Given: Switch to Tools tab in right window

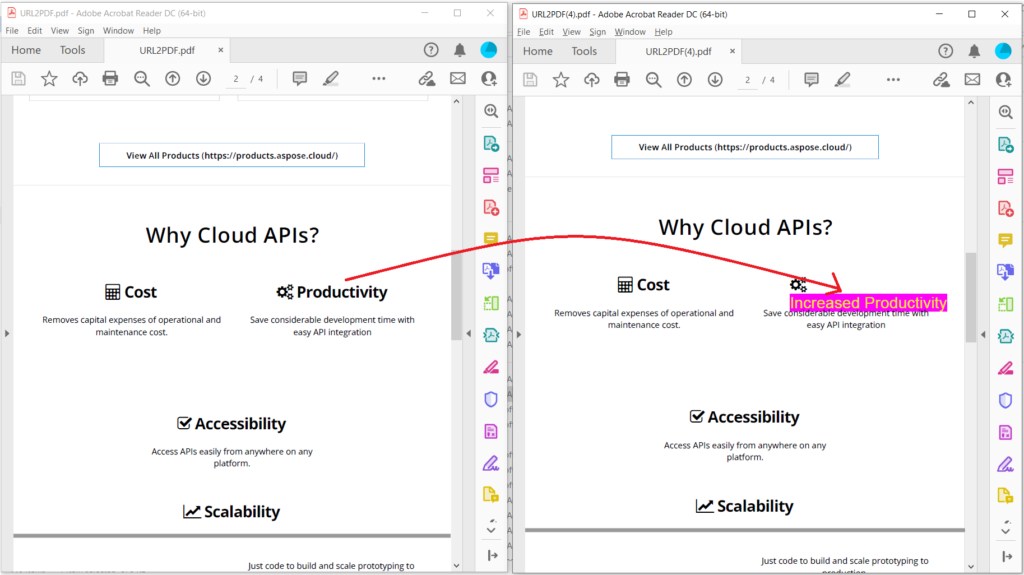Looking at the screenshot, I should (584, 52).
